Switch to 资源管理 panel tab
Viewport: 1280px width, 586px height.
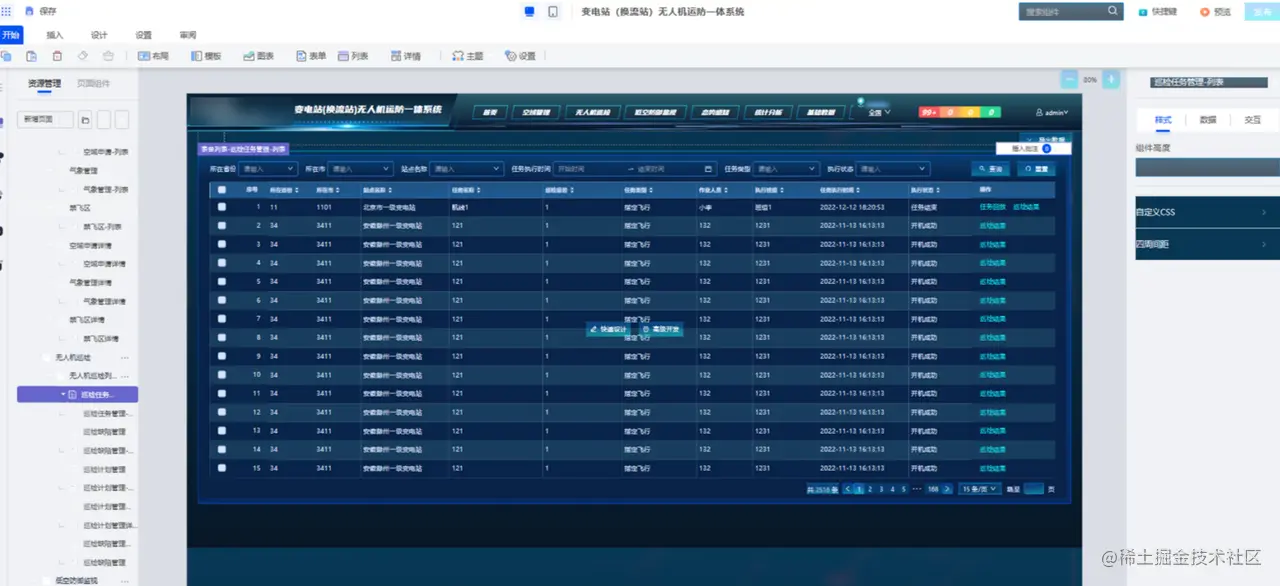click(x=44, y=83)
